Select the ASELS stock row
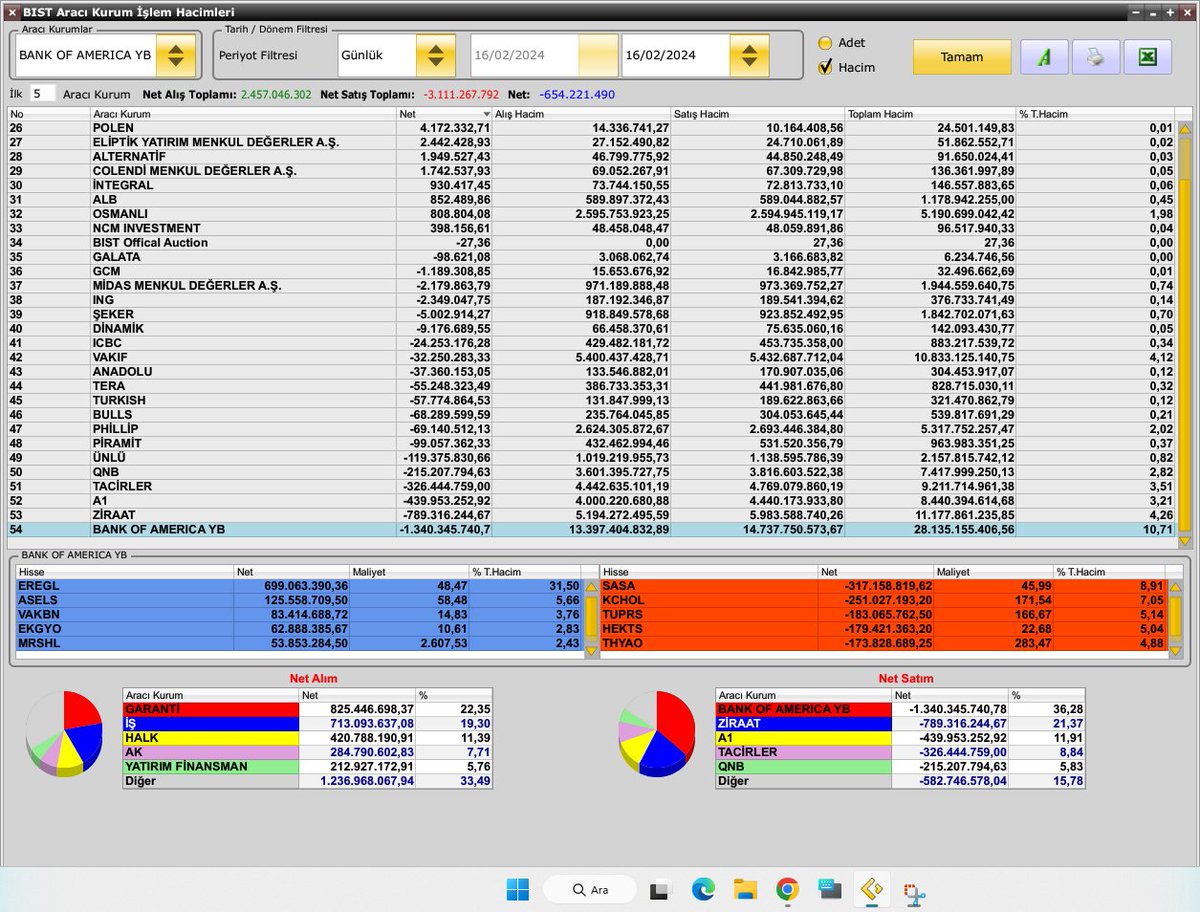The image size is (1200, 912). click(x=299, y=600)
